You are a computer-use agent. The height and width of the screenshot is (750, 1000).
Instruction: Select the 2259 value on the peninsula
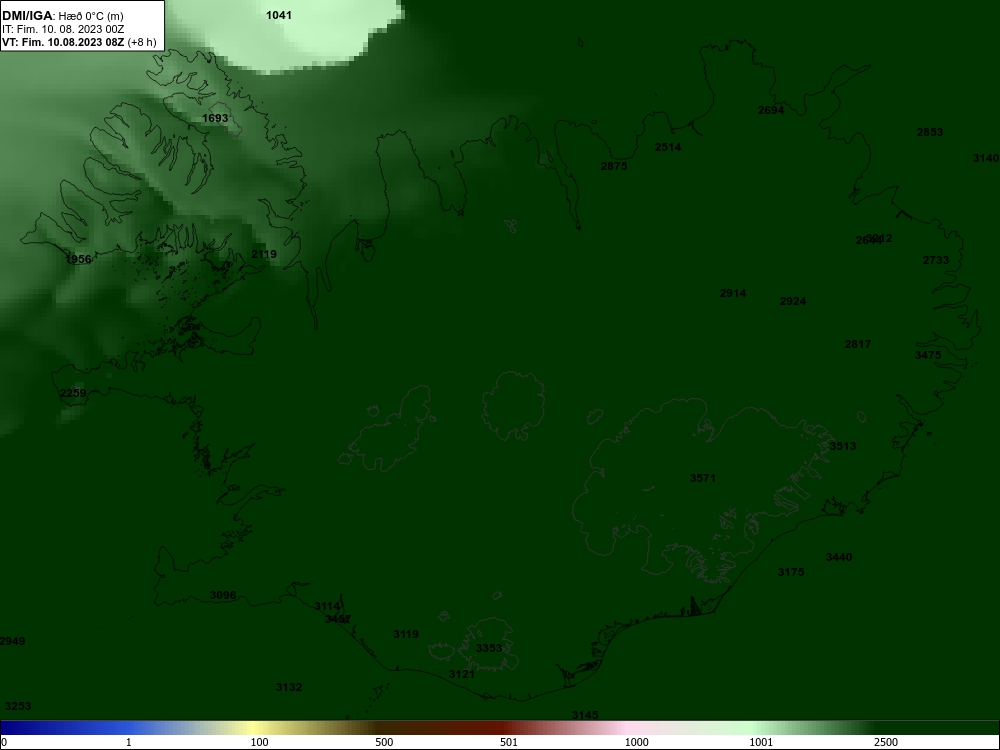73,393
